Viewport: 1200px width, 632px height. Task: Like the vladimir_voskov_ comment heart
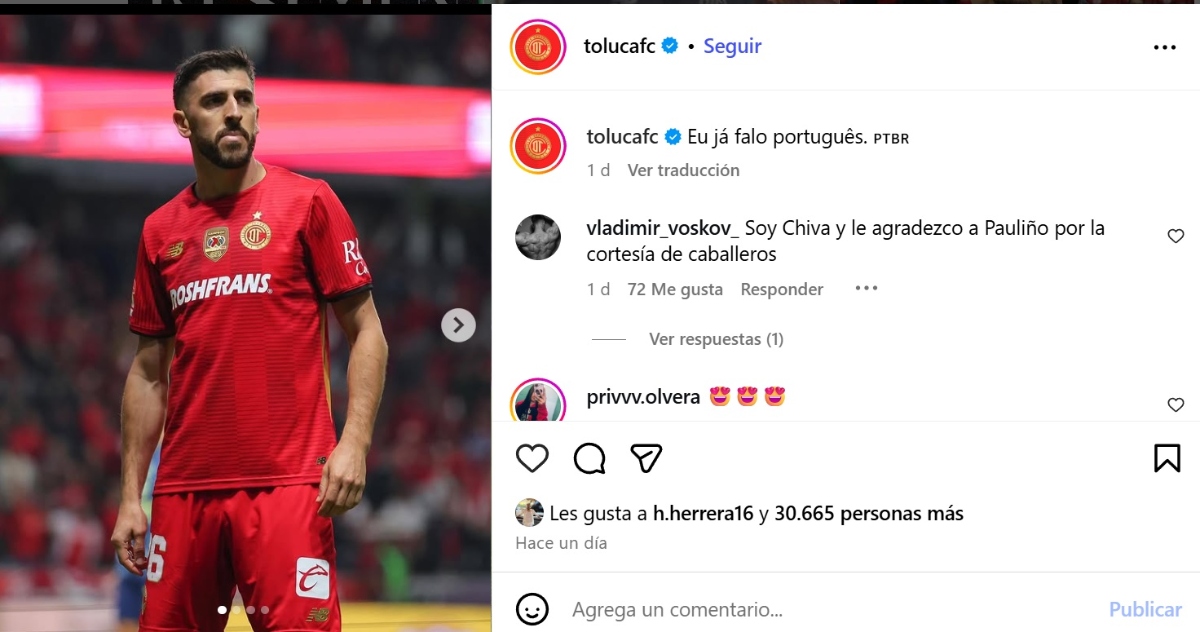coord(1176,236)
